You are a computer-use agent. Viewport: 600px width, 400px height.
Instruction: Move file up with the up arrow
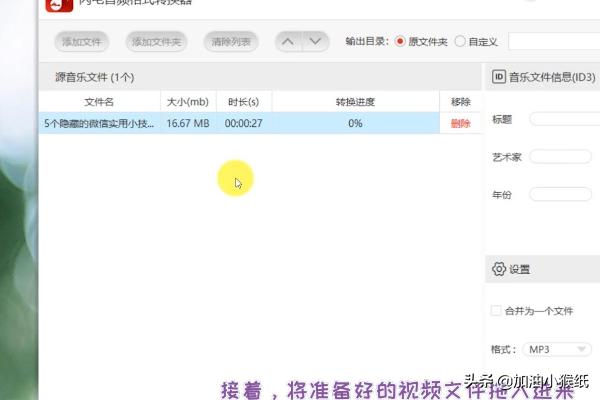coord(289,41)
